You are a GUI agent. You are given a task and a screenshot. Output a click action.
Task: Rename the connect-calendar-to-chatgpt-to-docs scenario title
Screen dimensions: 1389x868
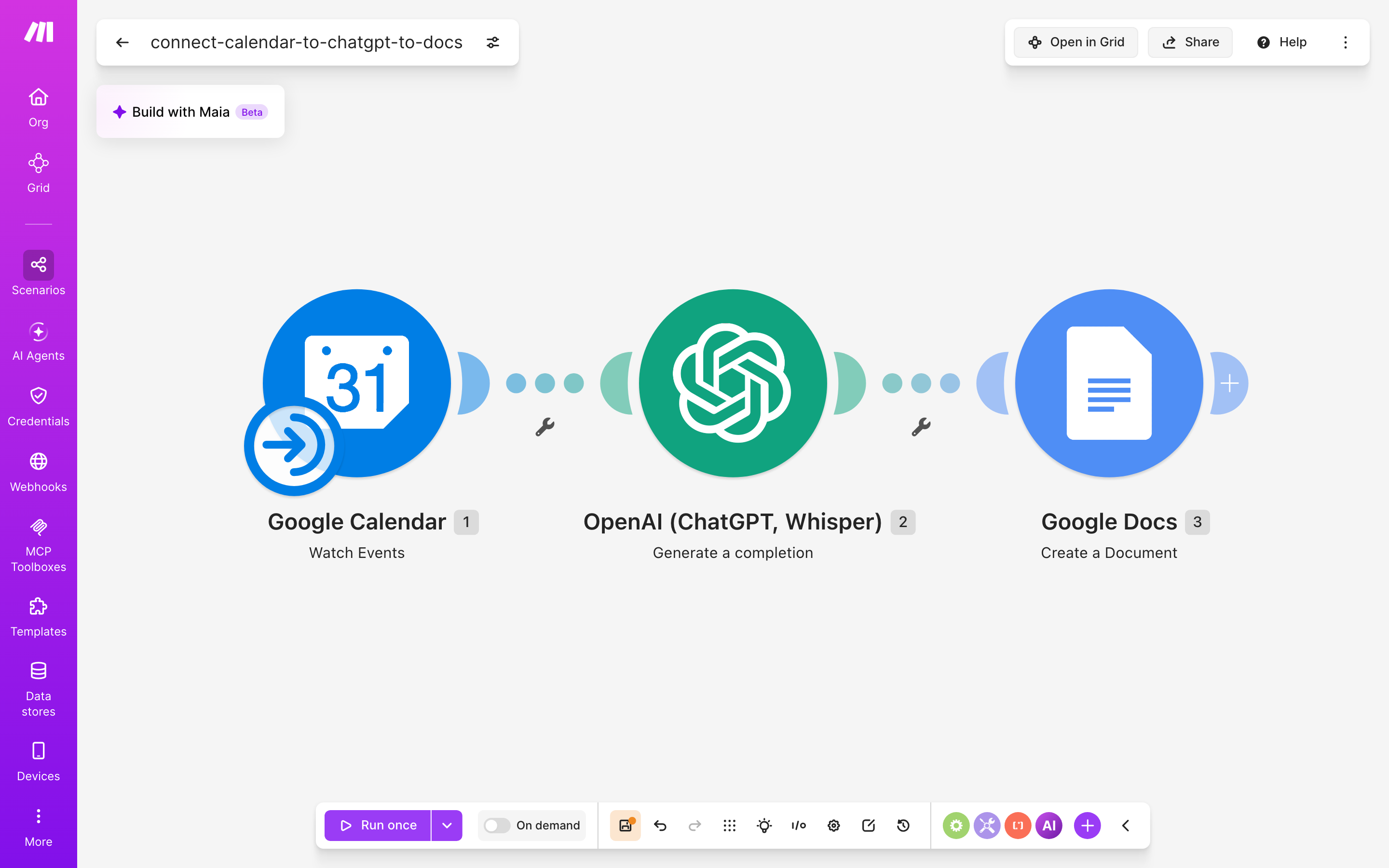pyautogui.click(x=307, y=42)
